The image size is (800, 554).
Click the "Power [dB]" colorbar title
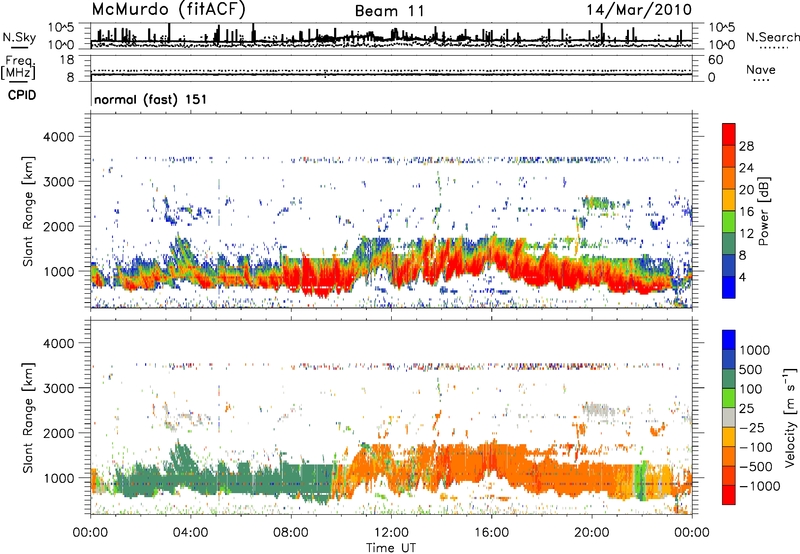click(763, 211)
